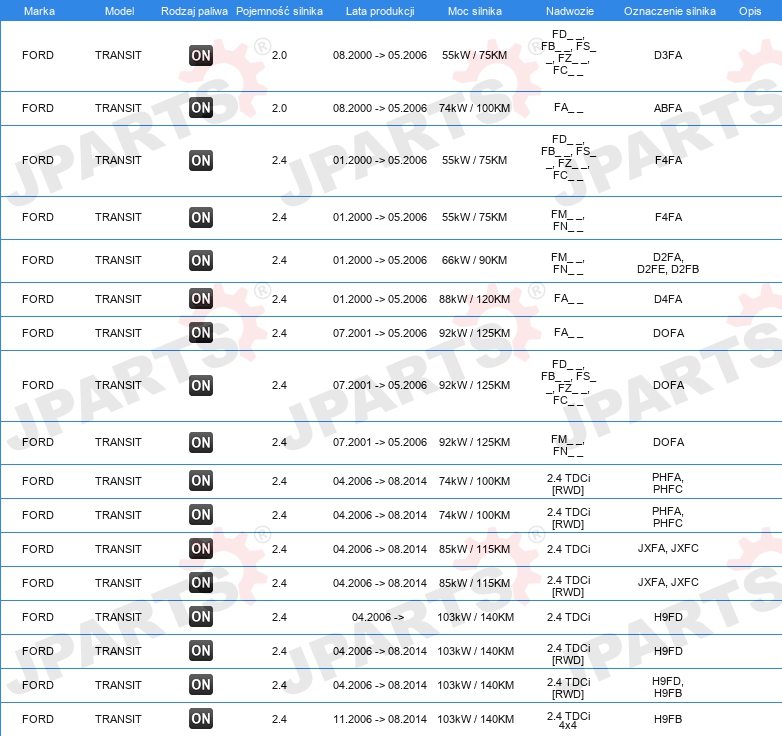The image size is (782, 736).
Task: Click ON icon in DOFA row with FM/FN bodies
Action: (201, 442)
